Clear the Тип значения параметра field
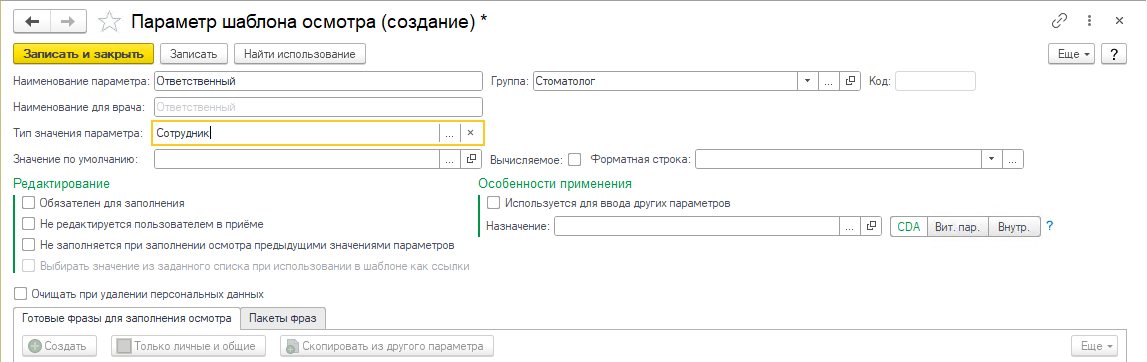Viewport: 1147px width, 362px height. (471, 133)
